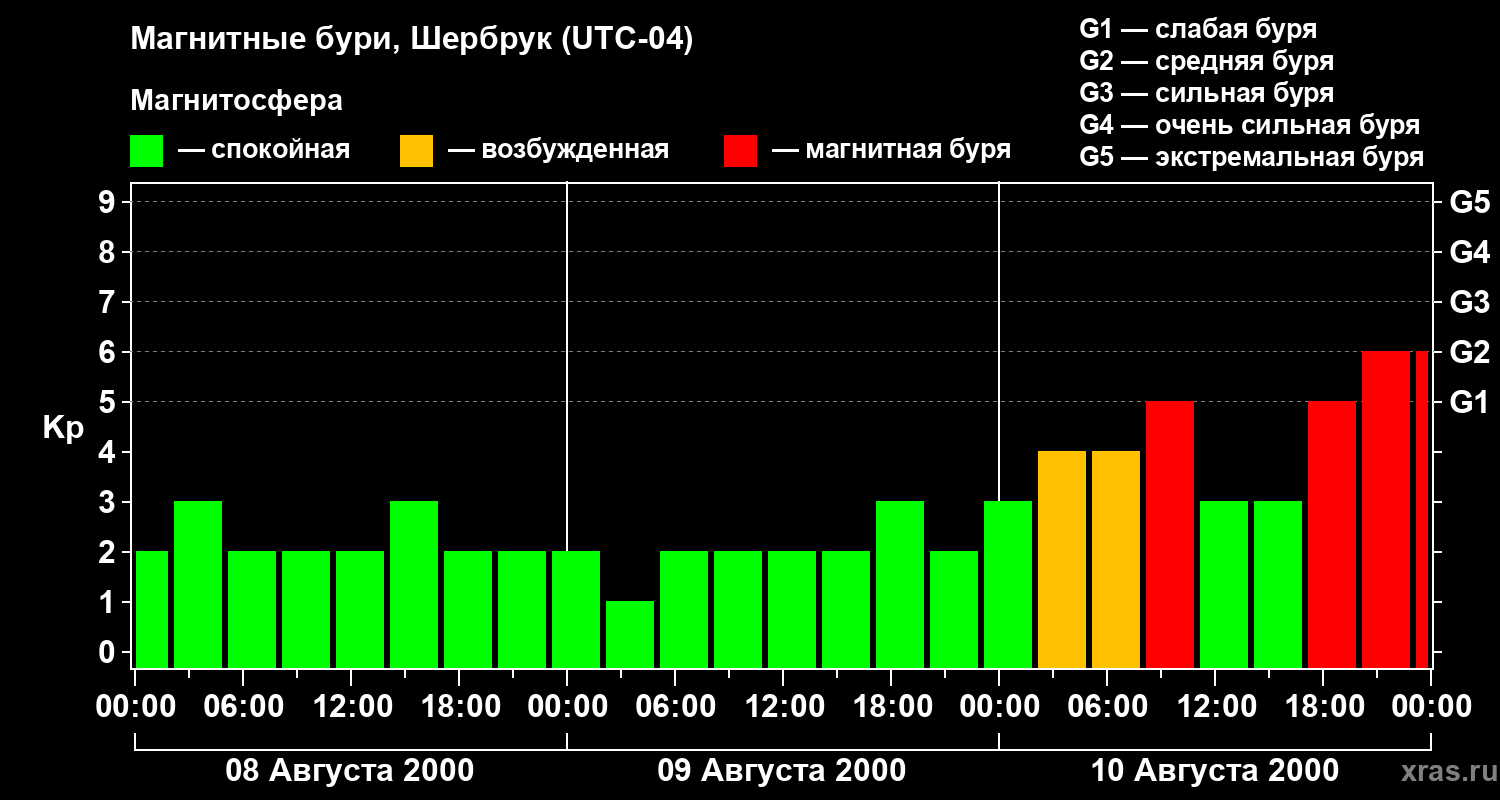1500x800 pixels.
Task: Click the tallest full-width red Kp 6 bar
Action: coord(1386,509)
